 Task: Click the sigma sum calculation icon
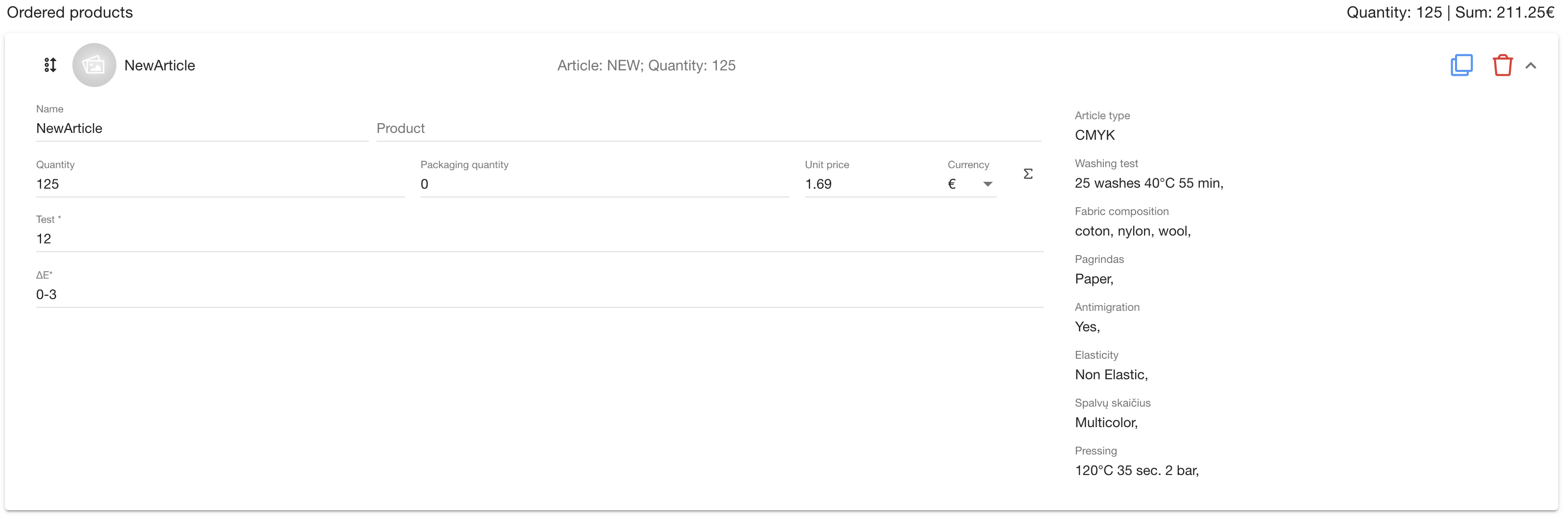click(1028, 174)
